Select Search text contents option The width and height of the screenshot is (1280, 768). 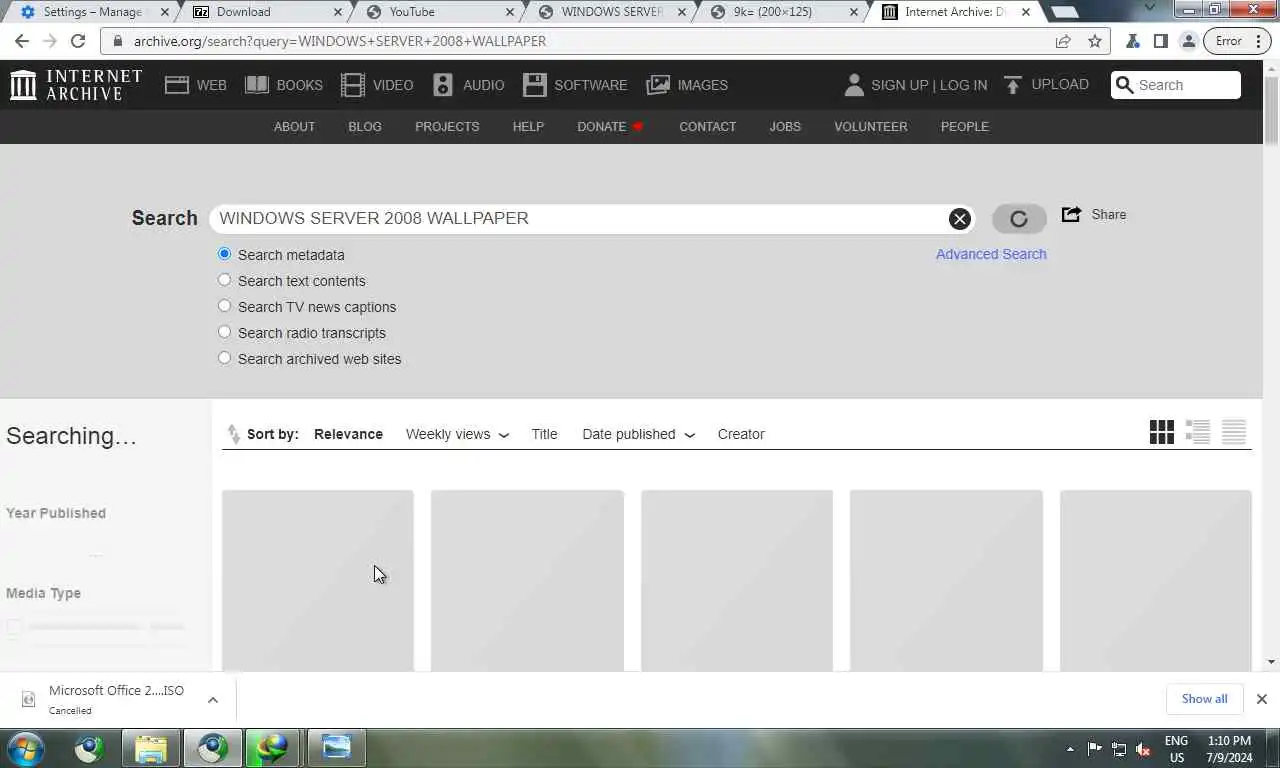pyautogui.click(x=224, y=280)
